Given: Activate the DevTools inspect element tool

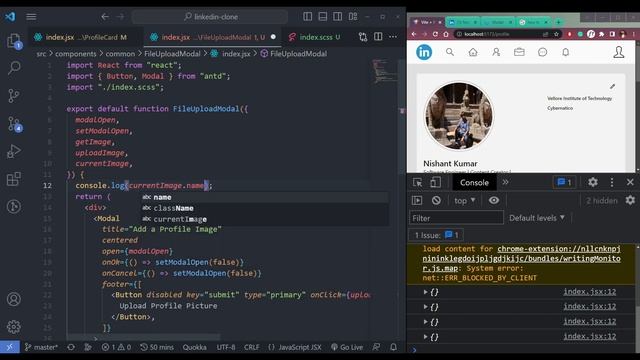Looking at the screenshot, I should [417, 182].
